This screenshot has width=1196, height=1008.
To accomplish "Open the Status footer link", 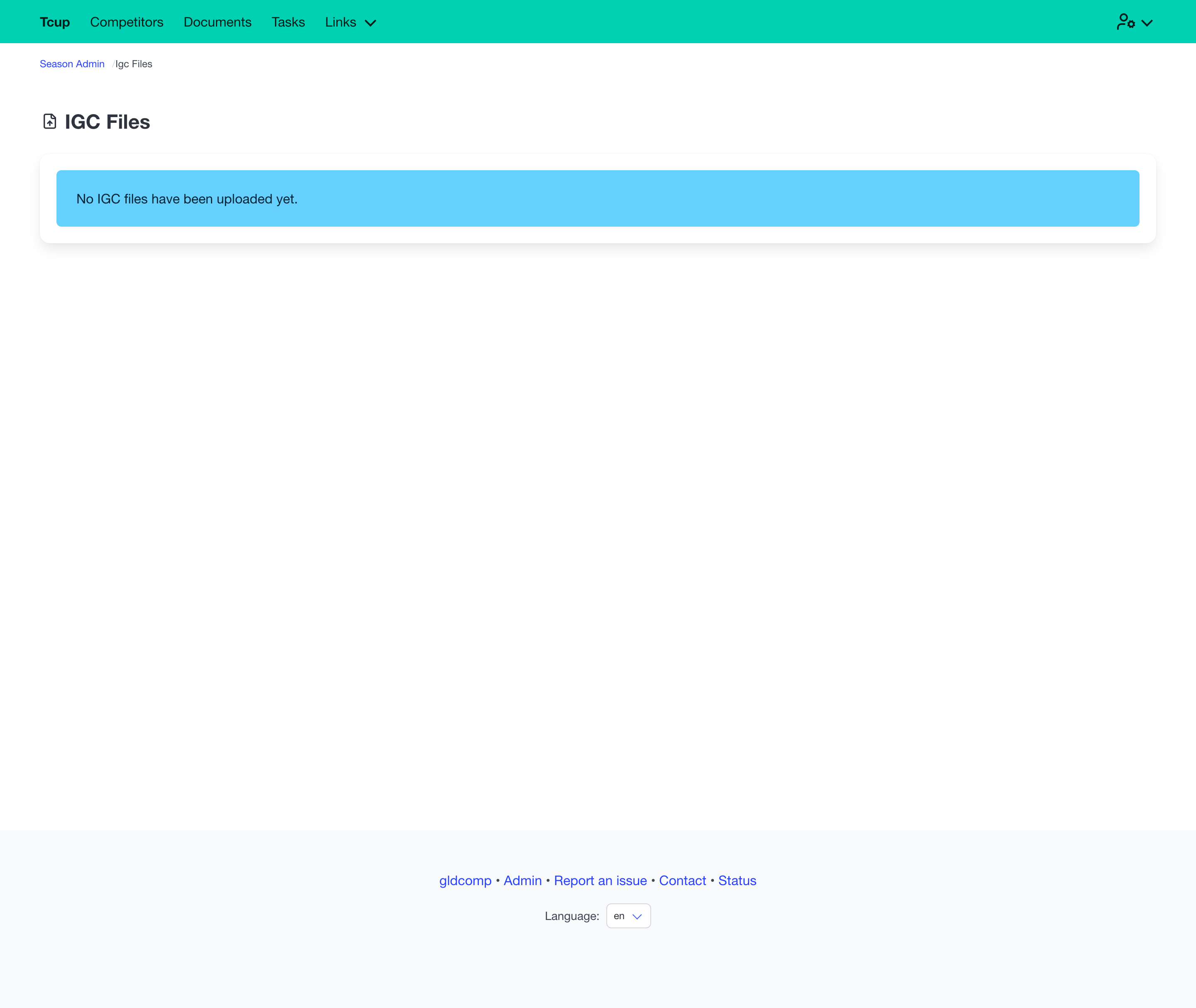I will pos(738,881).
